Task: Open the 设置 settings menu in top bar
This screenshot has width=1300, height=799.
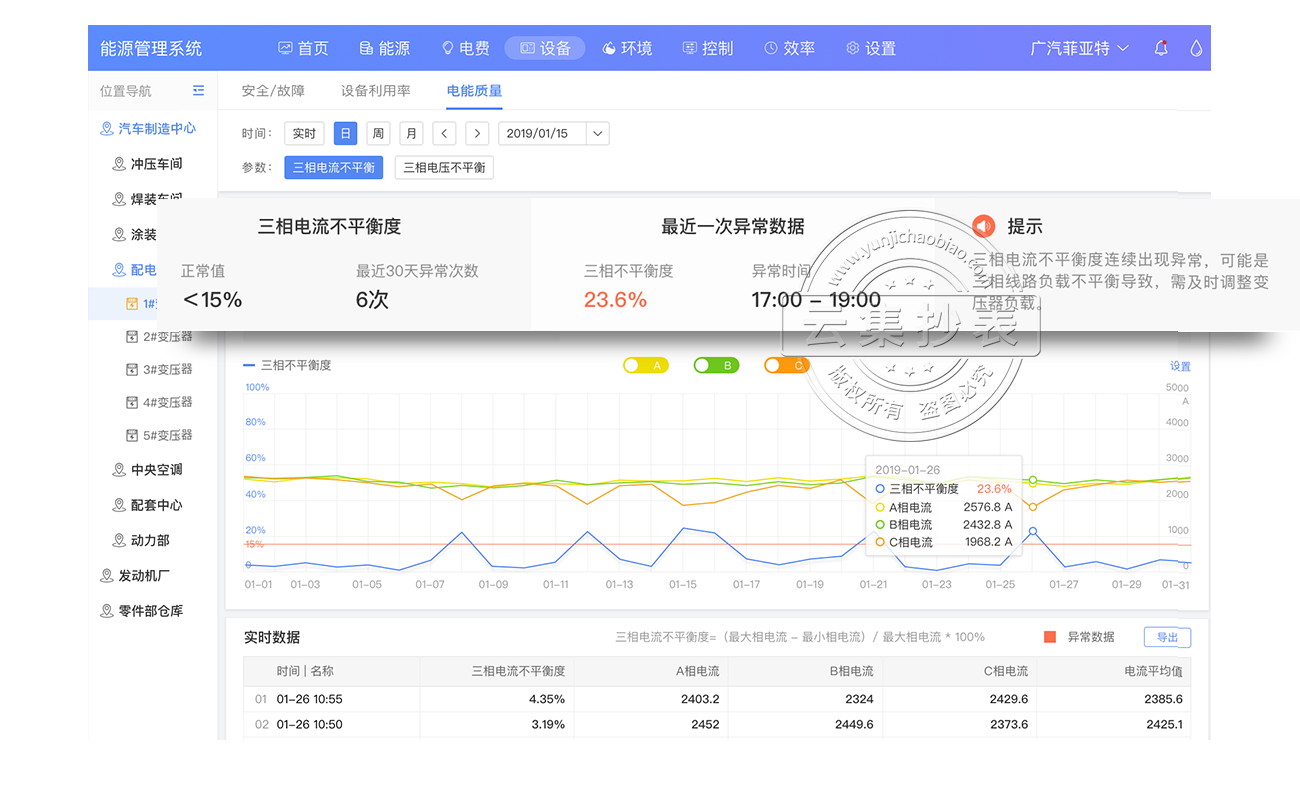Action: point(870,48)
